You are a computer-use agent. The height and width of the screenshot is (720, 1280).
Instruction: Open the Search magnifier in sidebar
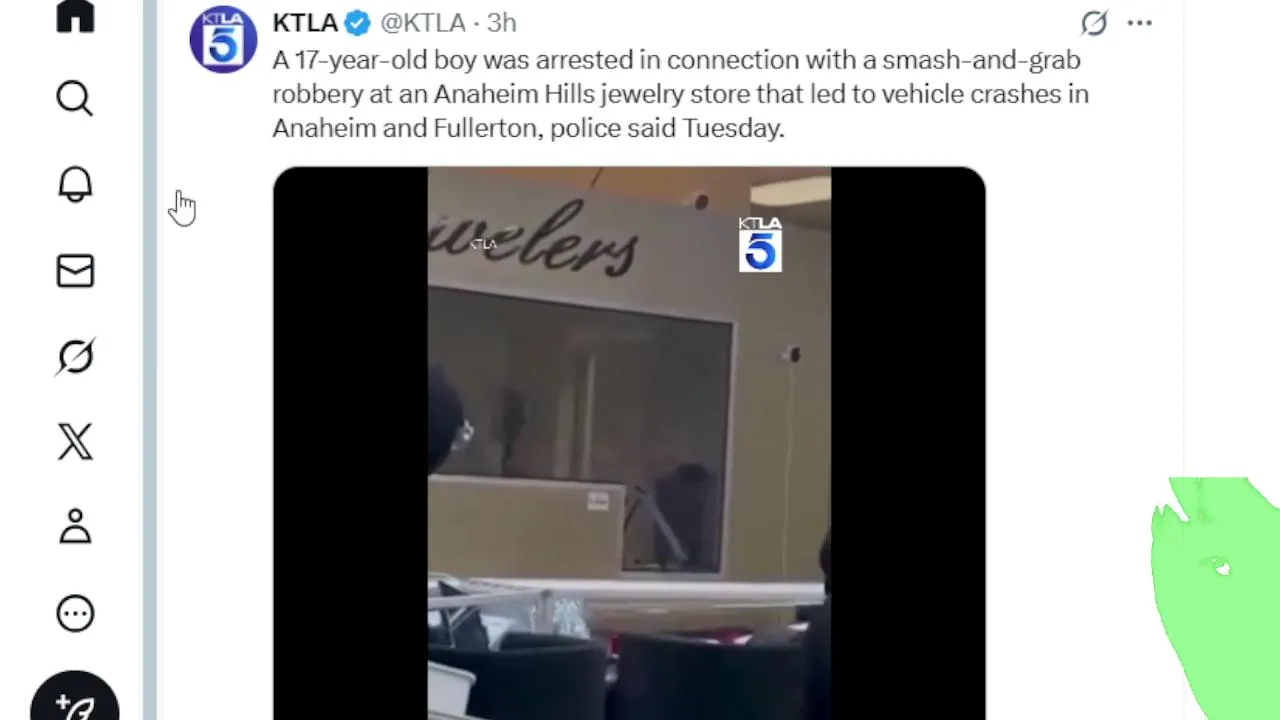coord(75,98)
